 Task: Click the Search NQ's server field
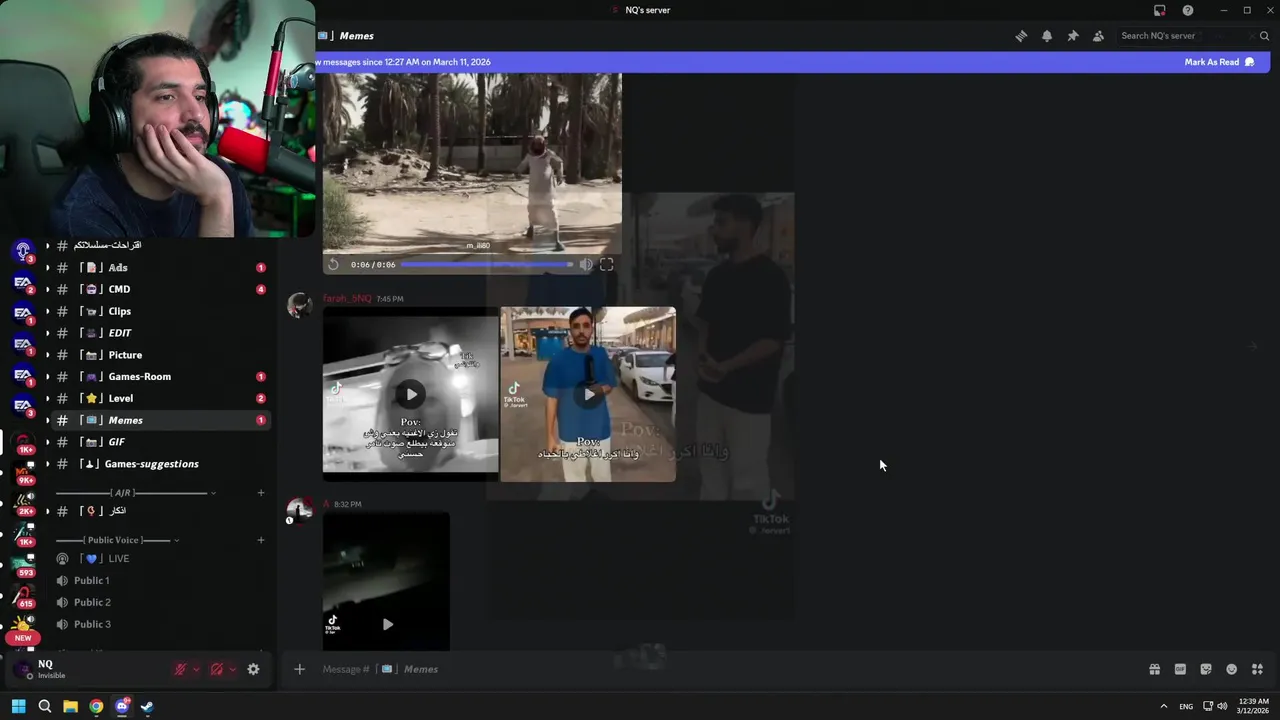(x=1185, y=36)
